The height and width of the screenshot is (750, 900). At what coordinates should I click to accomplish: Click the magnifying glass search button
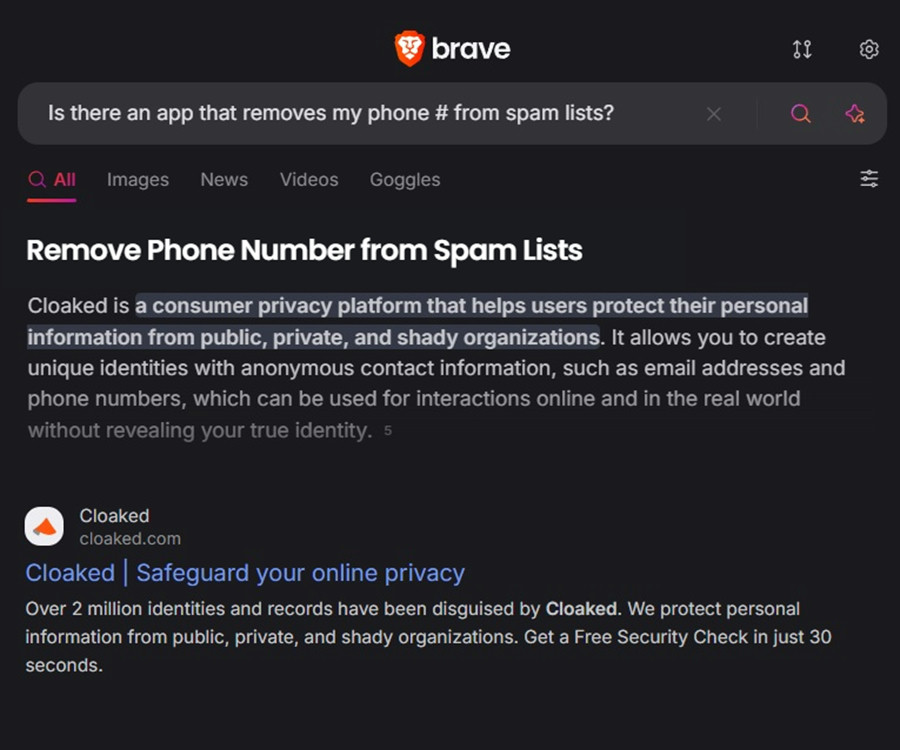[x=800, y=114]
